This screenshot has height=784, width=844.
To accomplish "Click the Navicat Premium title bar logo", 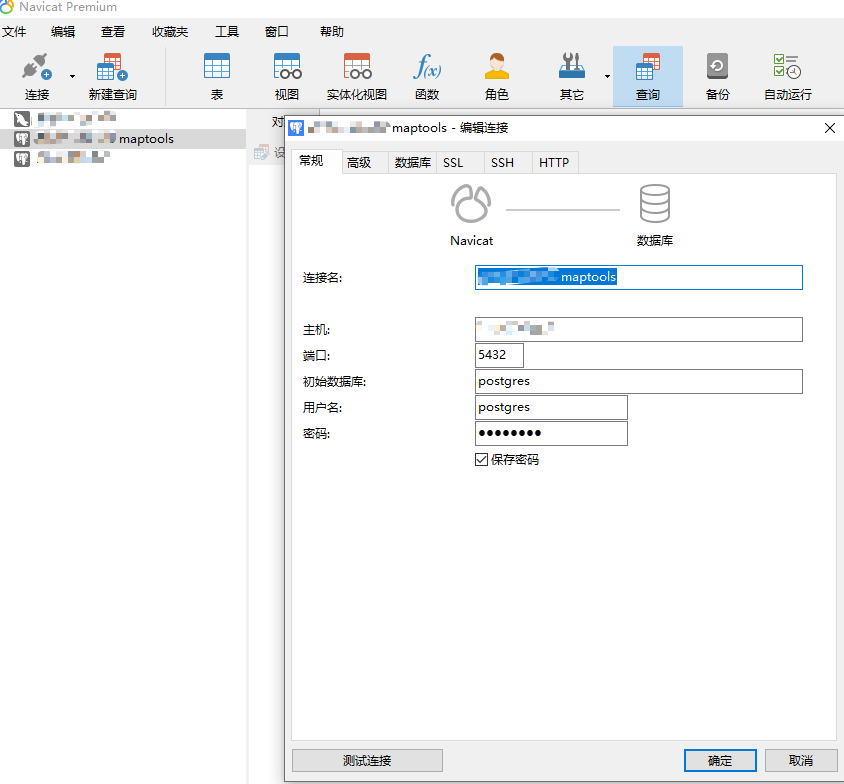I will (7, 7).
